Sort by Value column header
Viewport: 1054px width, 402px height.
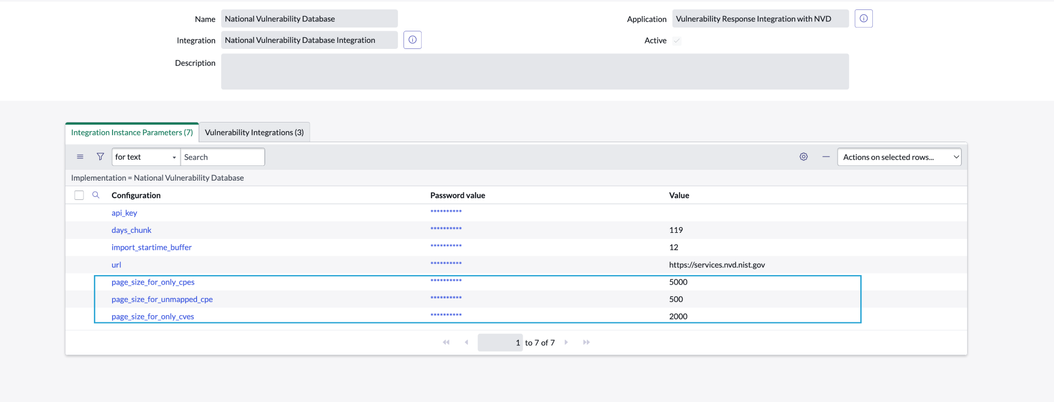pos(679,195)
